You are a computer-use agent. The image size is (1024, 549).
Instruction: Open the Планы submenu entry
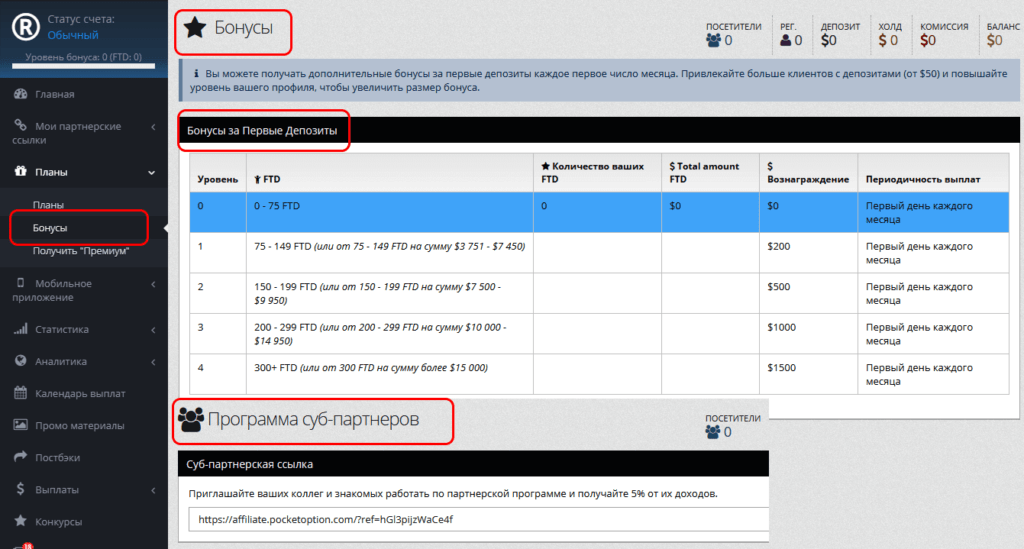48,205
